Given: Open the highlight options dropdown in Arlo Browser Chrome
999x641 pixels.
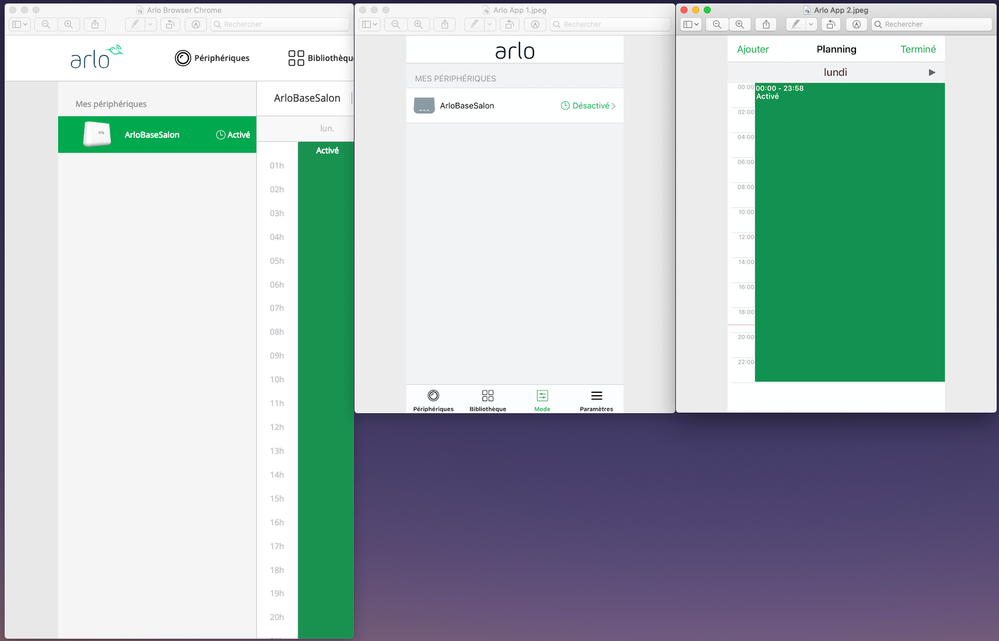Looking at the screenshot, I should click(x=151, y=24).
